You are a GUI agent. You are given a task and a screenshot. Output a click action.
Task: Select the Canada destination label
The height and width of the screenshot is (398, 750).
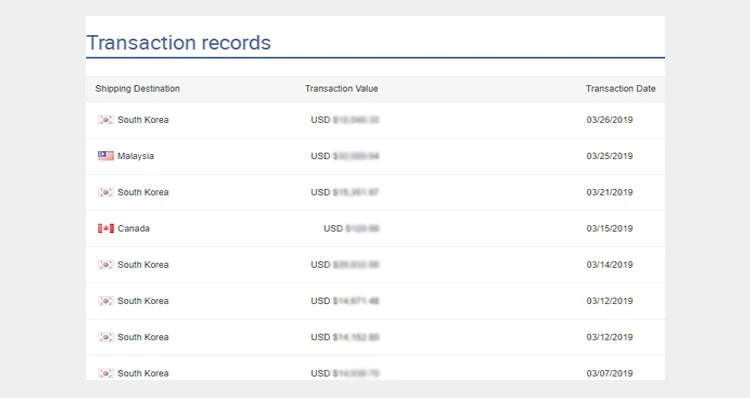(x=133, y=229)
